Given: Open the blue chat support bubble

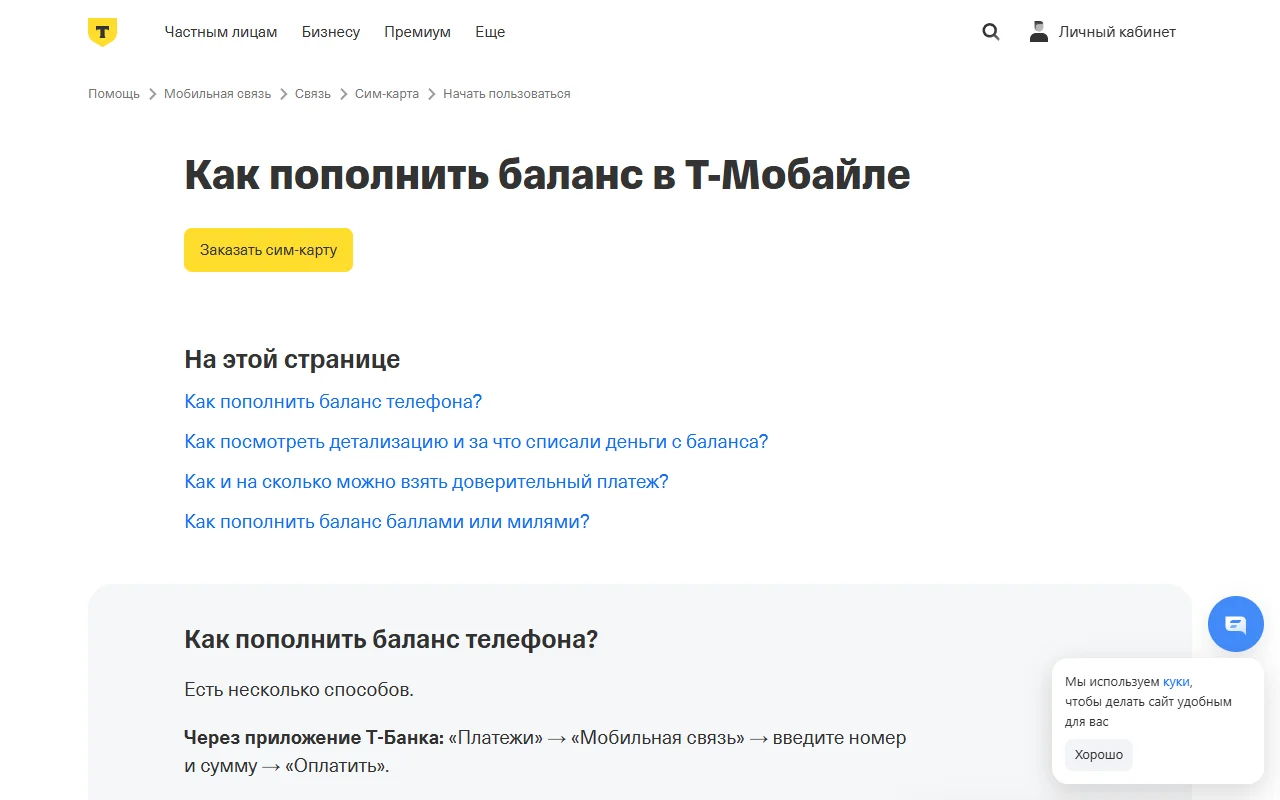Looking at the screenshot, I should tap(1236, 624).
